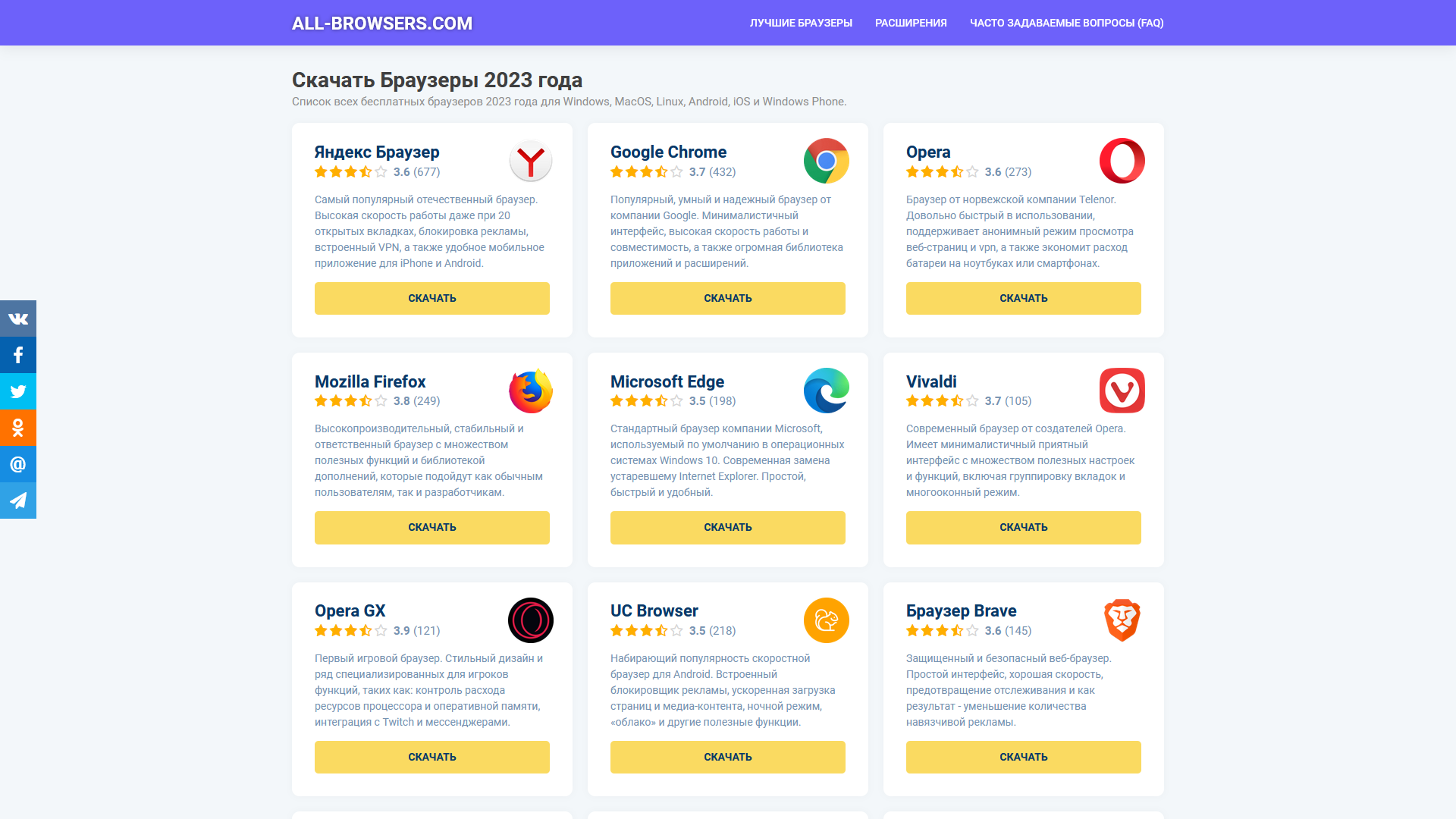The width and height of the screenshot is (1456, 819).
Task: Open the Яндекс Браузер title link
Action: pos(377,152)
